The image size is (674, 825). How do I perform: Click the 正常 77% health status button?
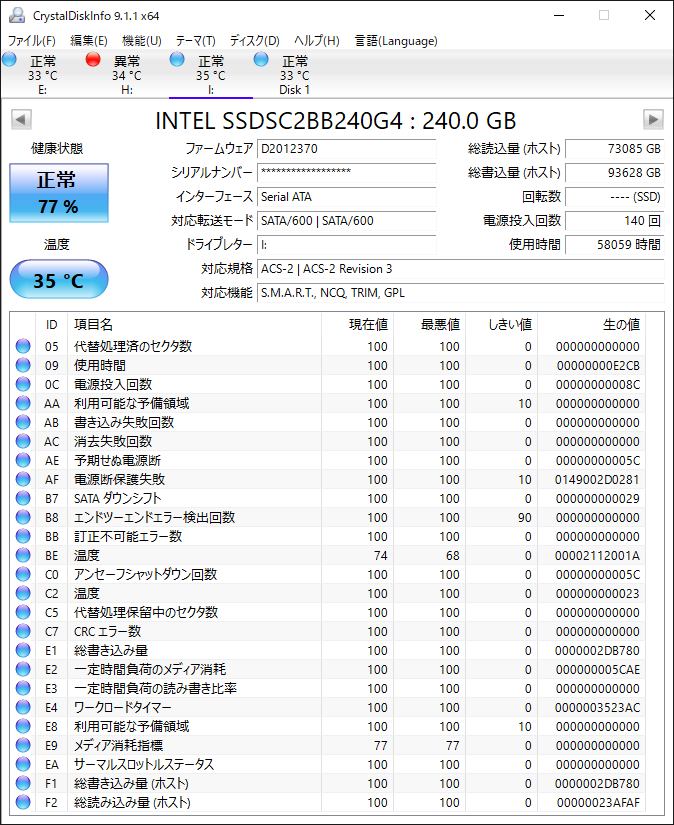tap(58, 193)
